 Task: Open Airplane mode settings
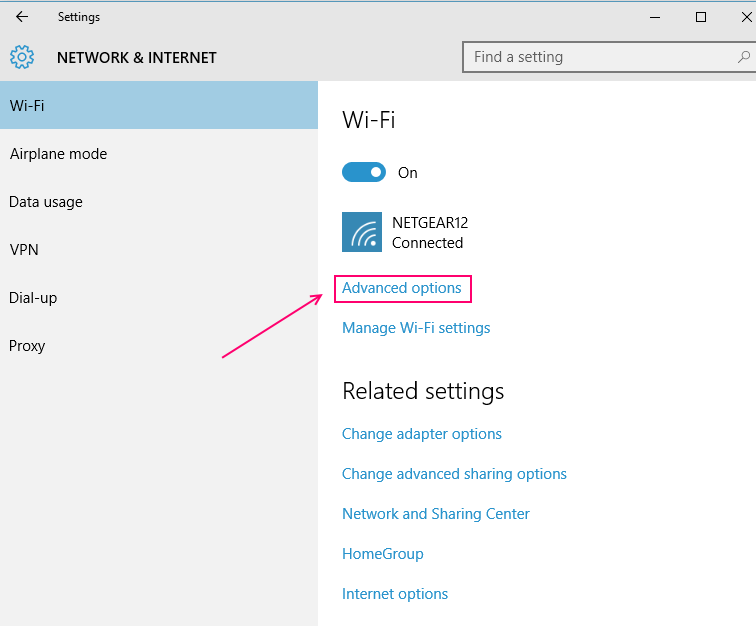click(58, 154)
